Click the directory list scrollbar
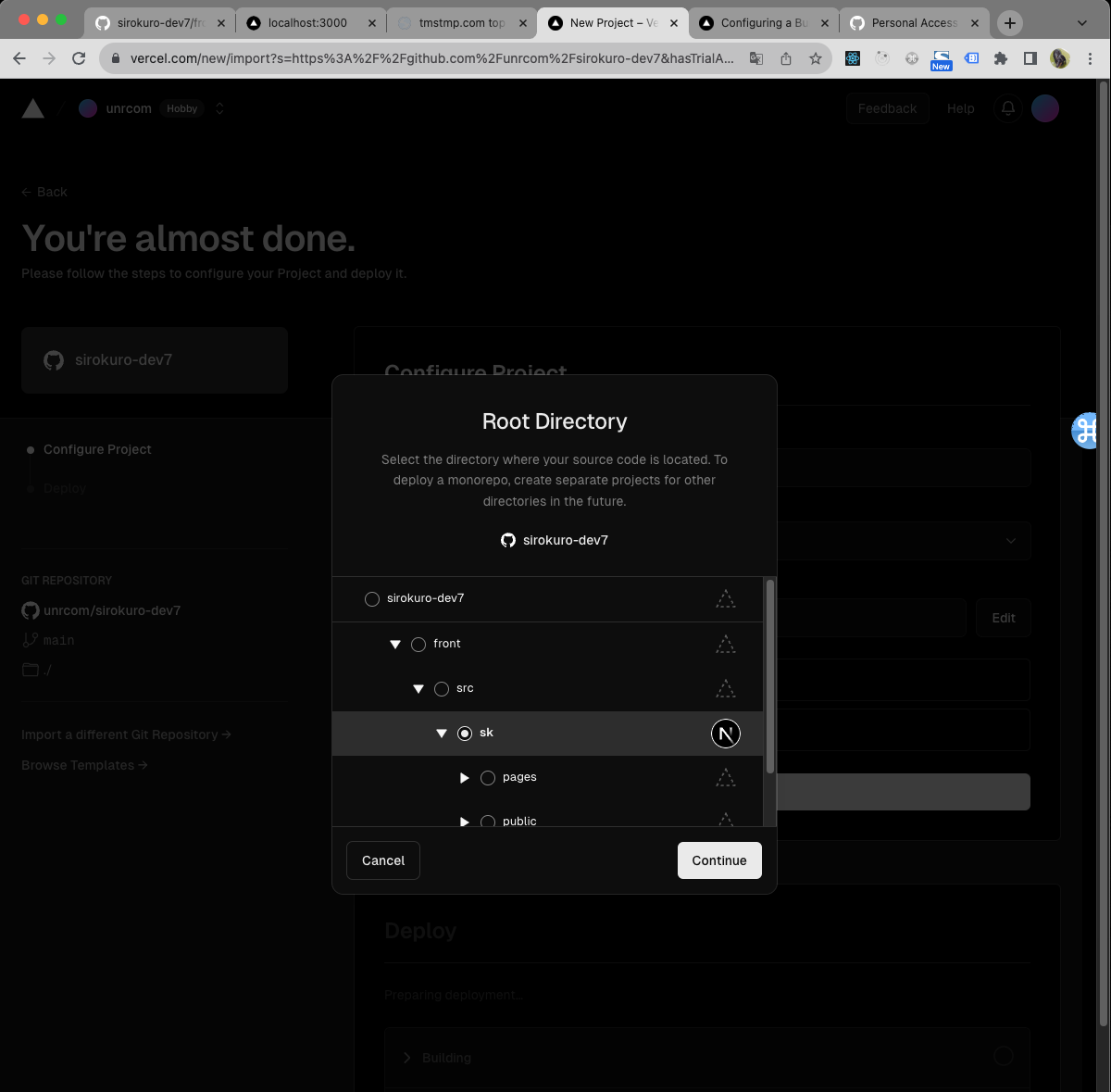Screen dimensions: 1111x1092 tap(770, 676)
